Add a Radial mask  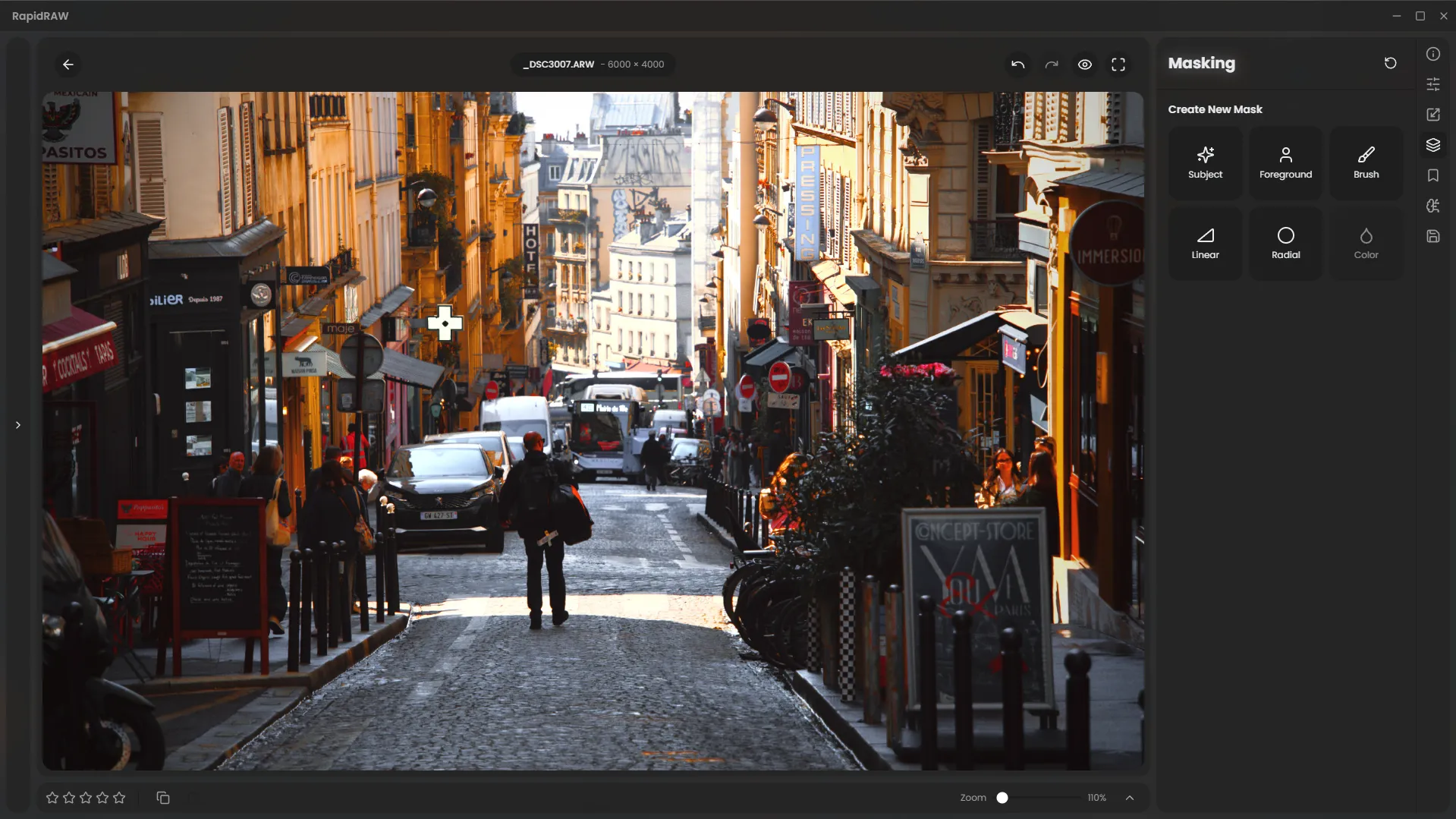1285,244
